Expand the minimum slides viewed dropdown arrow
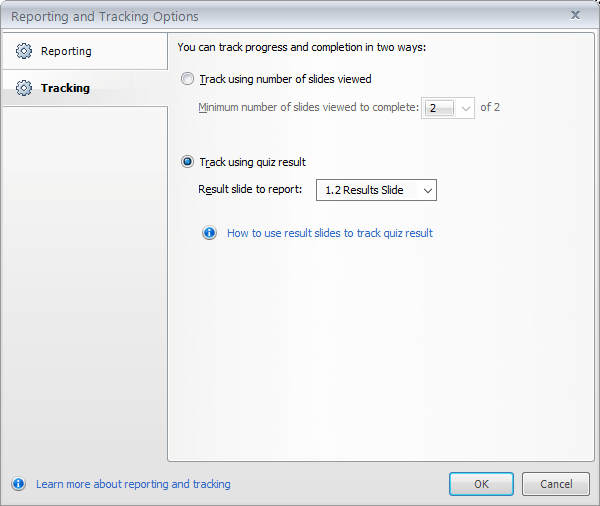The width and height of the screenshot is (600, 506). pyautogui.click(x=465, y=108)
